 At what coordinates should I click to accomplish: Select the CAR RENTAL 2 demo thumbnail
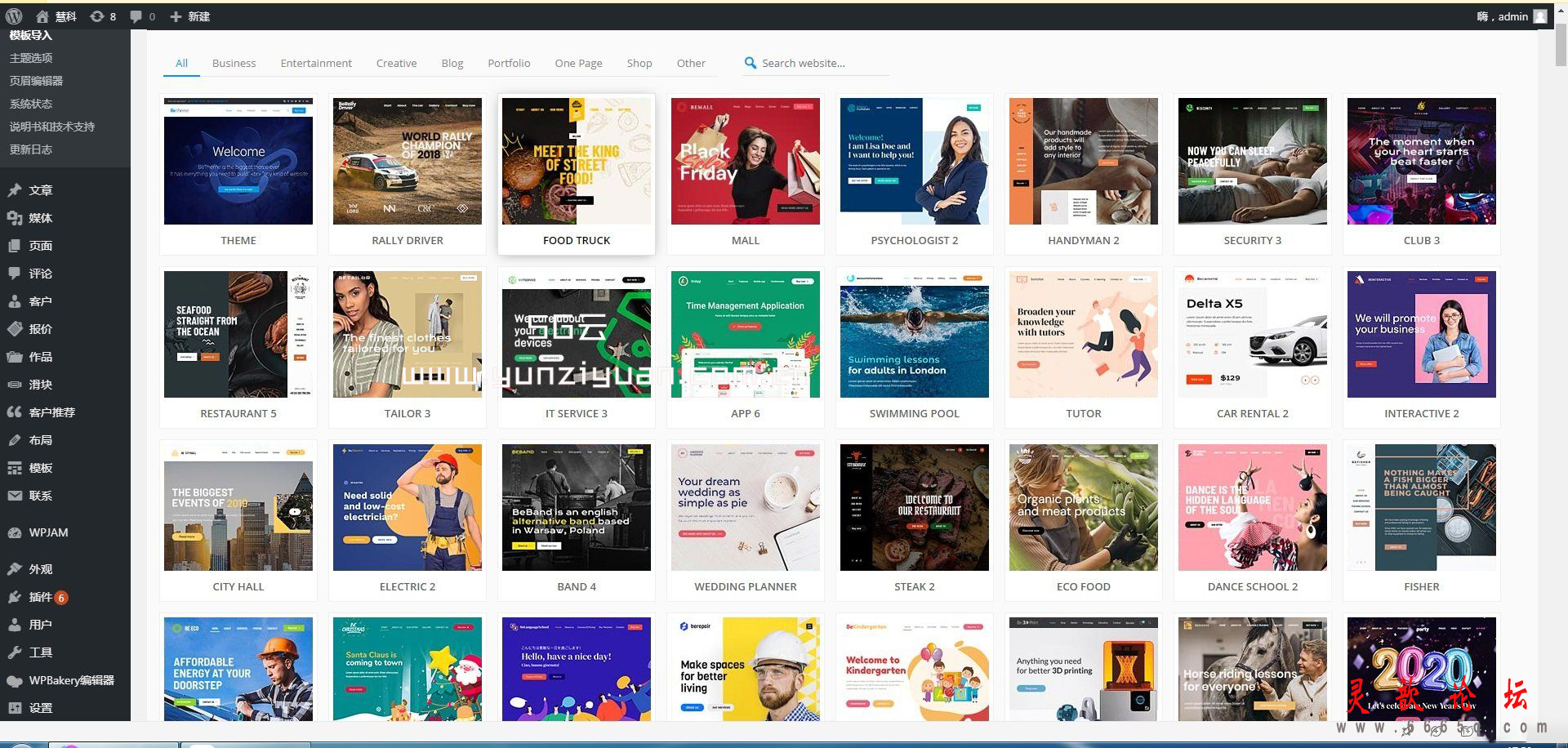(x=1253, y=334)
